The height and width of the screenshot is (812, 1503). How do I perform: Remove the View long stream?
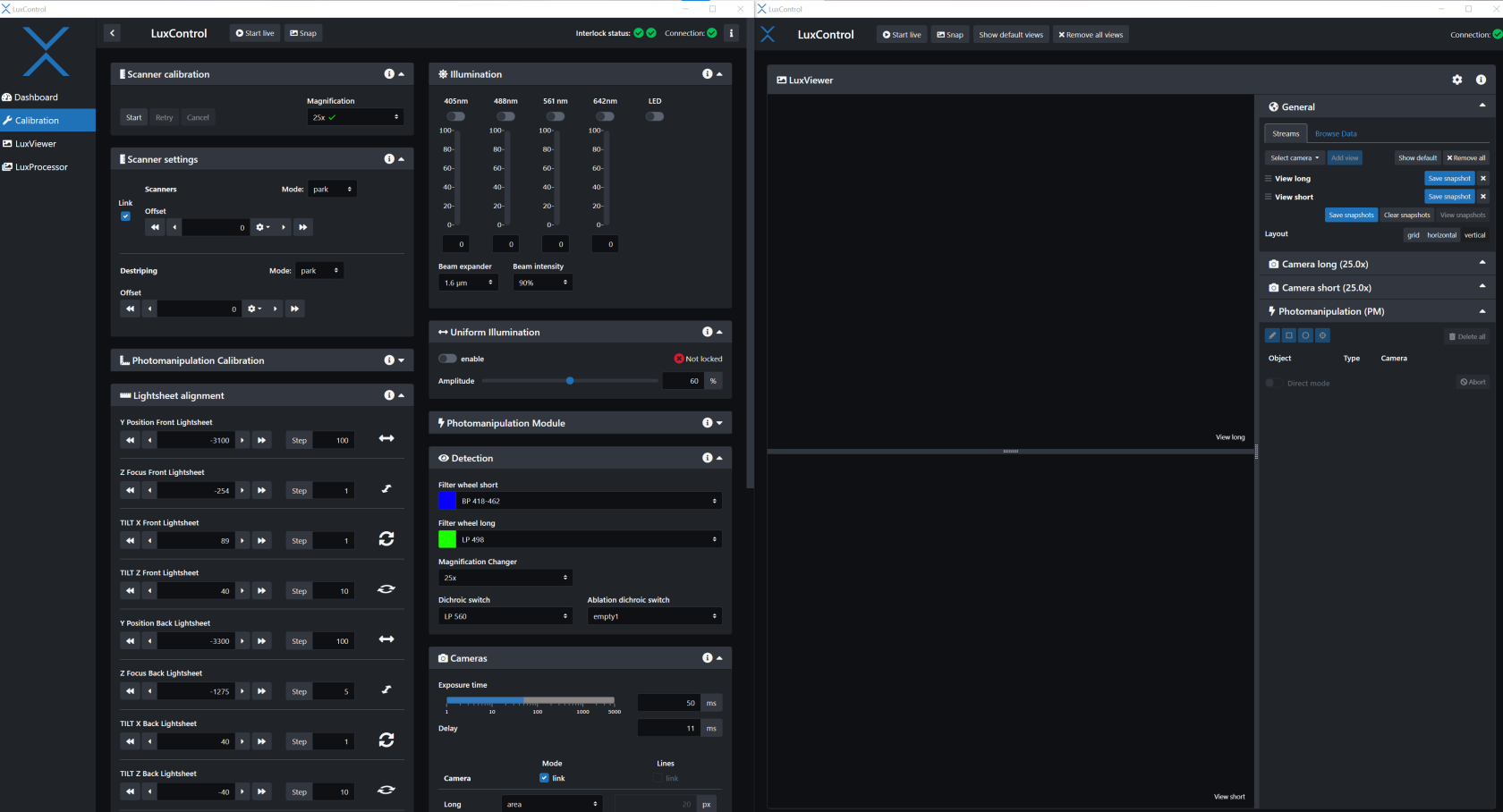pos(1482,178)
